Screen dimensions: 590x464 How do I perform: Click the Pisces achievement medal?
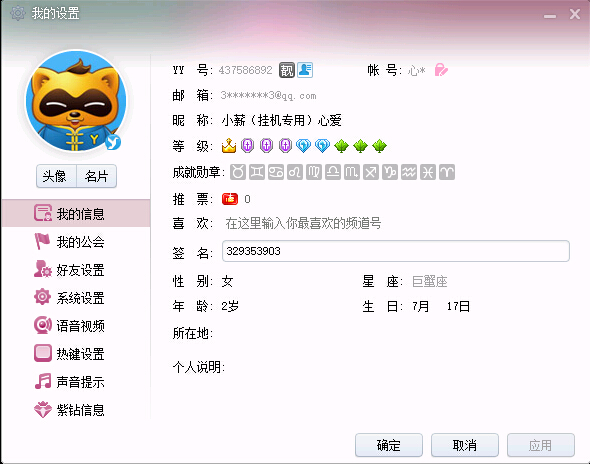[x=428, y=172]
